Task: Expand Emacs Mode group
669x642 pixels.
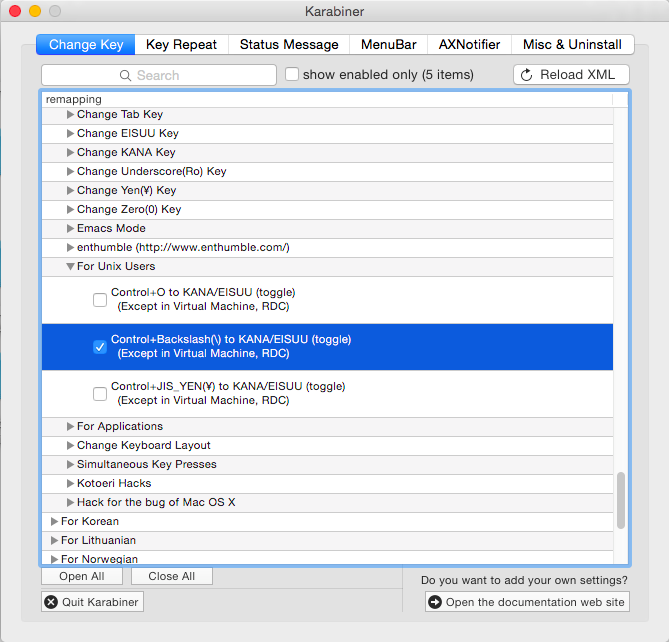Action: pyautogui.click(x=70, y=228)
